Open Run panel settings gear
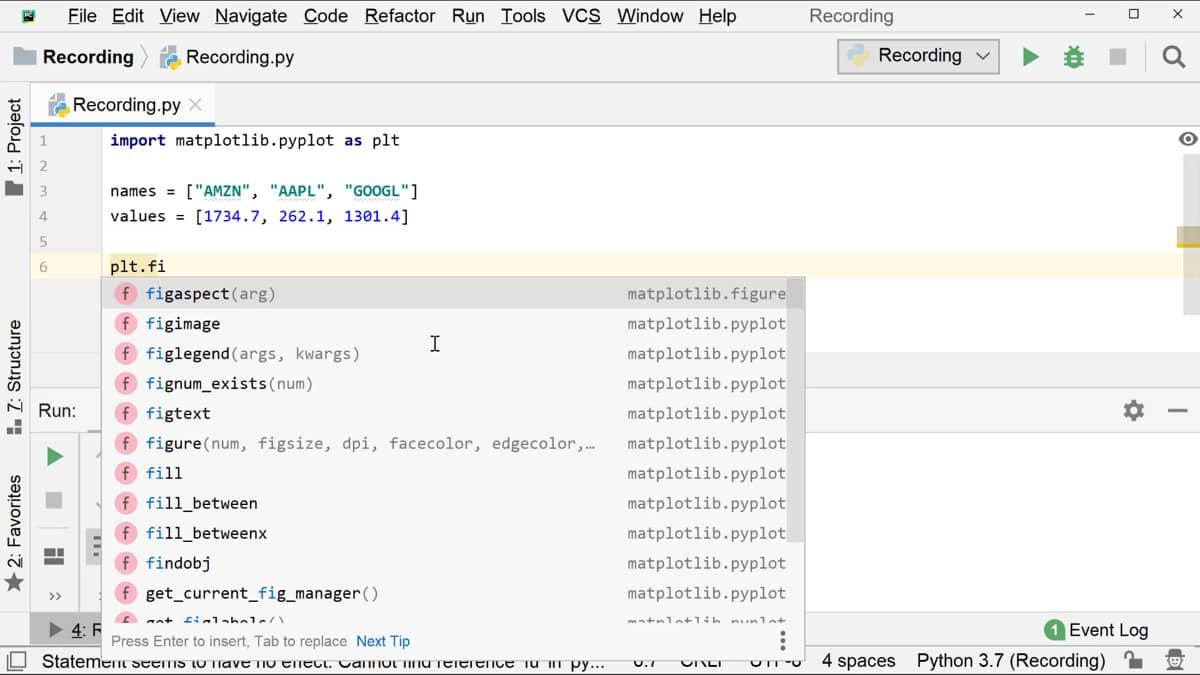 click(1133, 410)
